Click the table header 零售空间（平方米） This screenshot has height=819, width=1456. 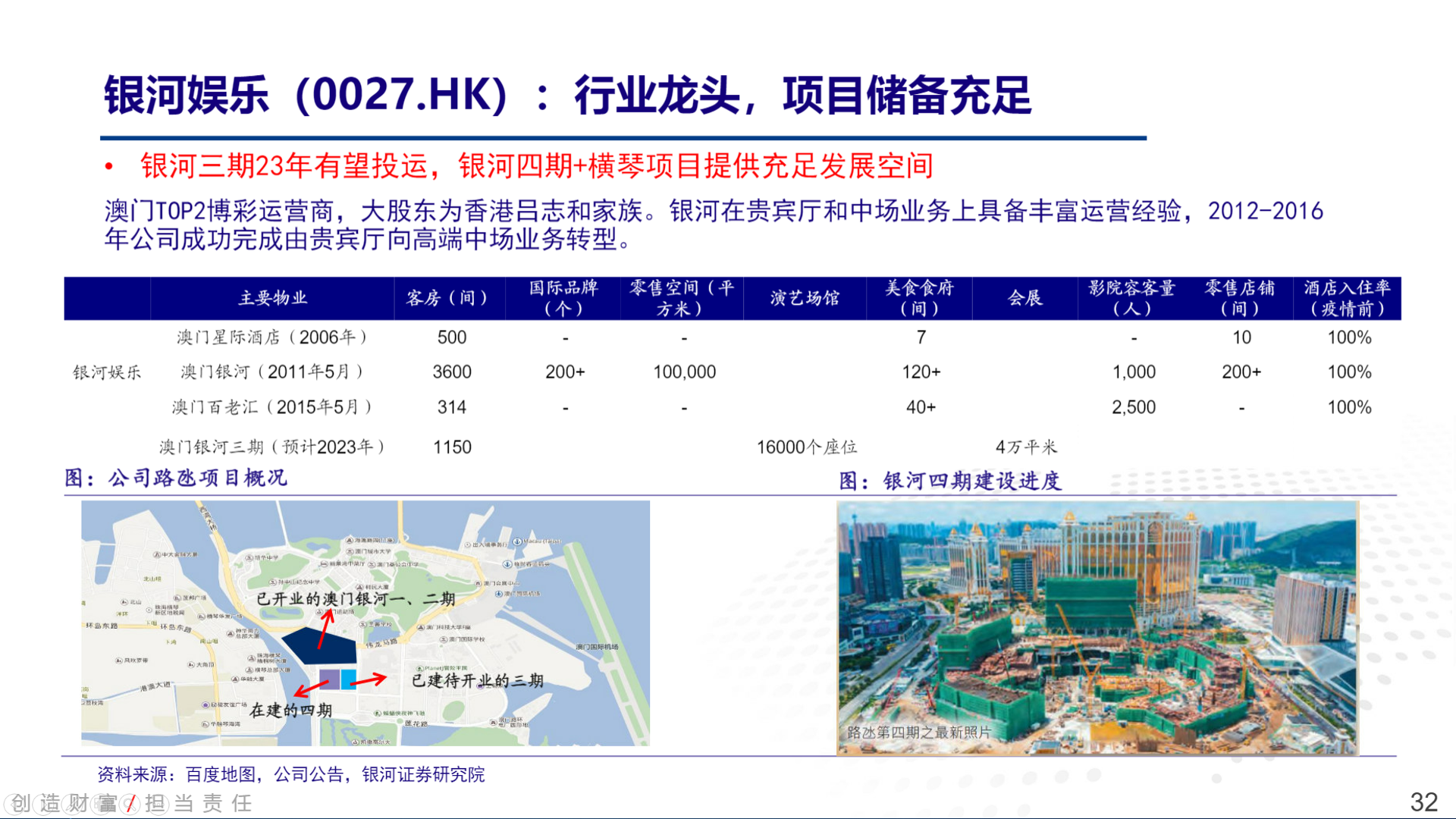click(x=682, y=298)
